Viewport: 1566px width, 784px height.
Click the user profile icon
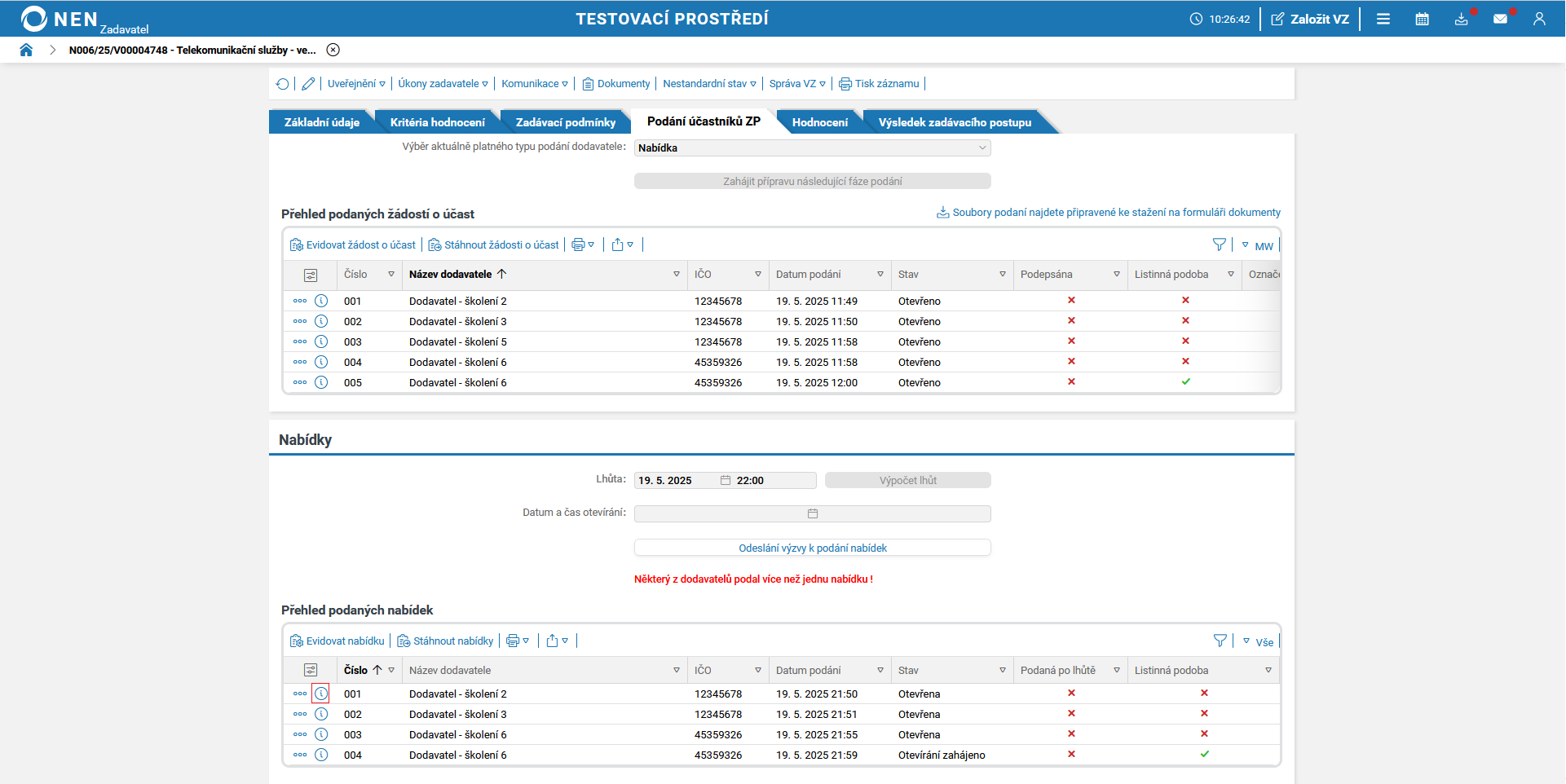1539,19
